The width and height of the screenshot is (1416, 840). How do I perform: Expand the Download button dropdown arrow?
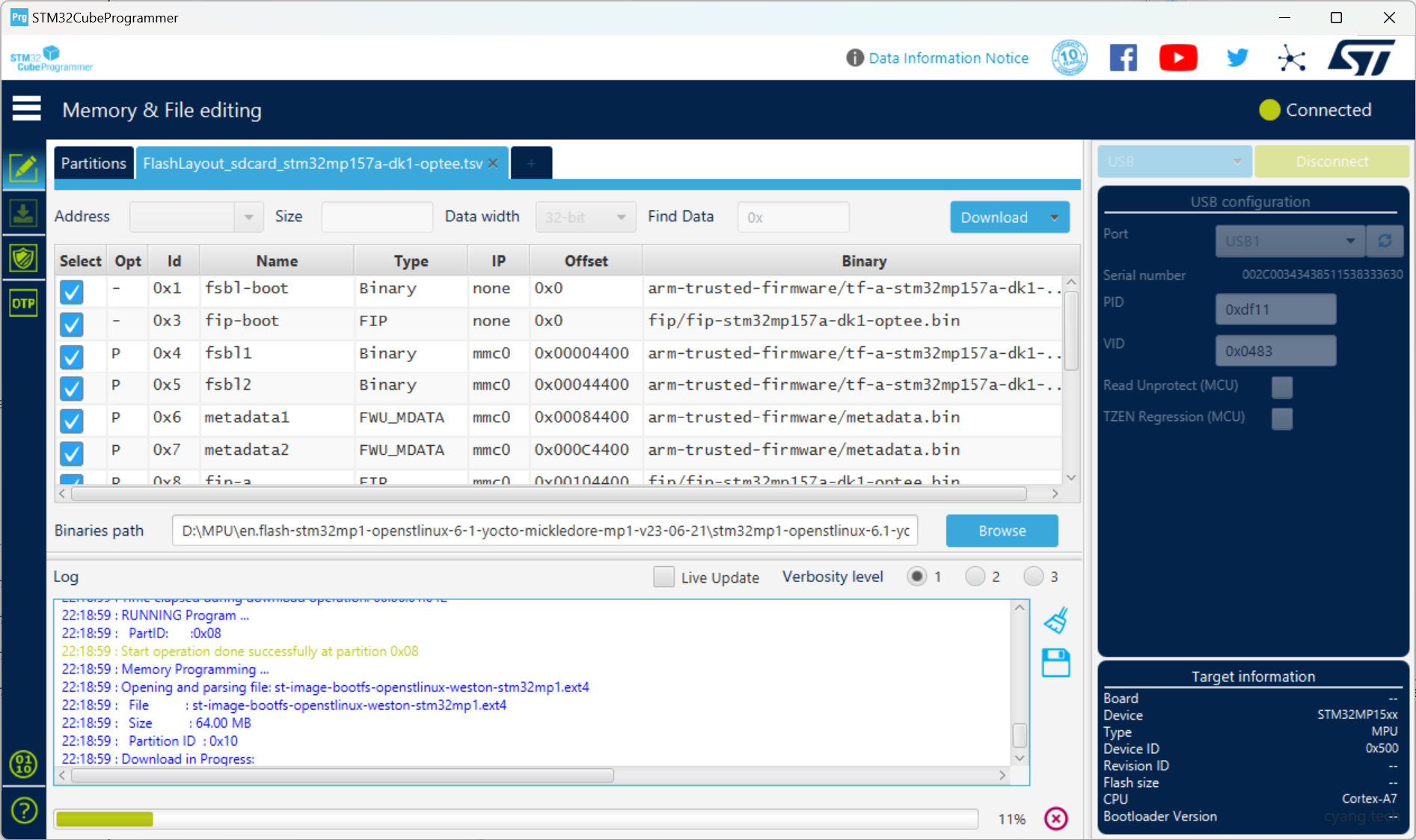pos(1054,218)
